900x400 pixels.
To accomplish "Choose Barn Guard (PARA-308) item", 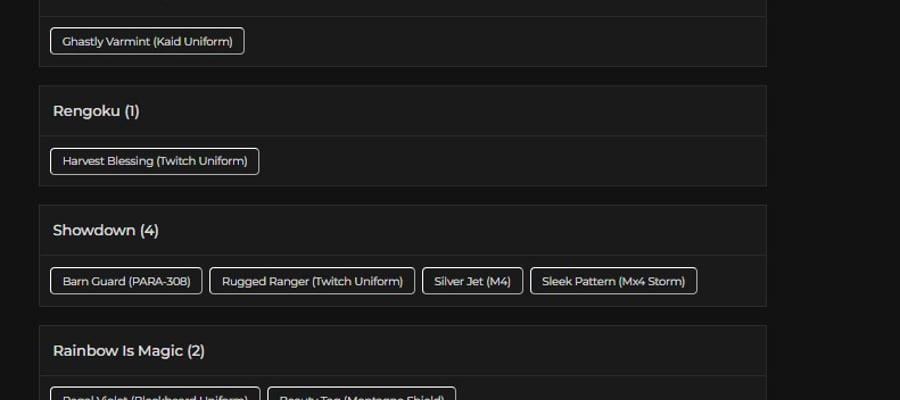I will click(126, 281).
